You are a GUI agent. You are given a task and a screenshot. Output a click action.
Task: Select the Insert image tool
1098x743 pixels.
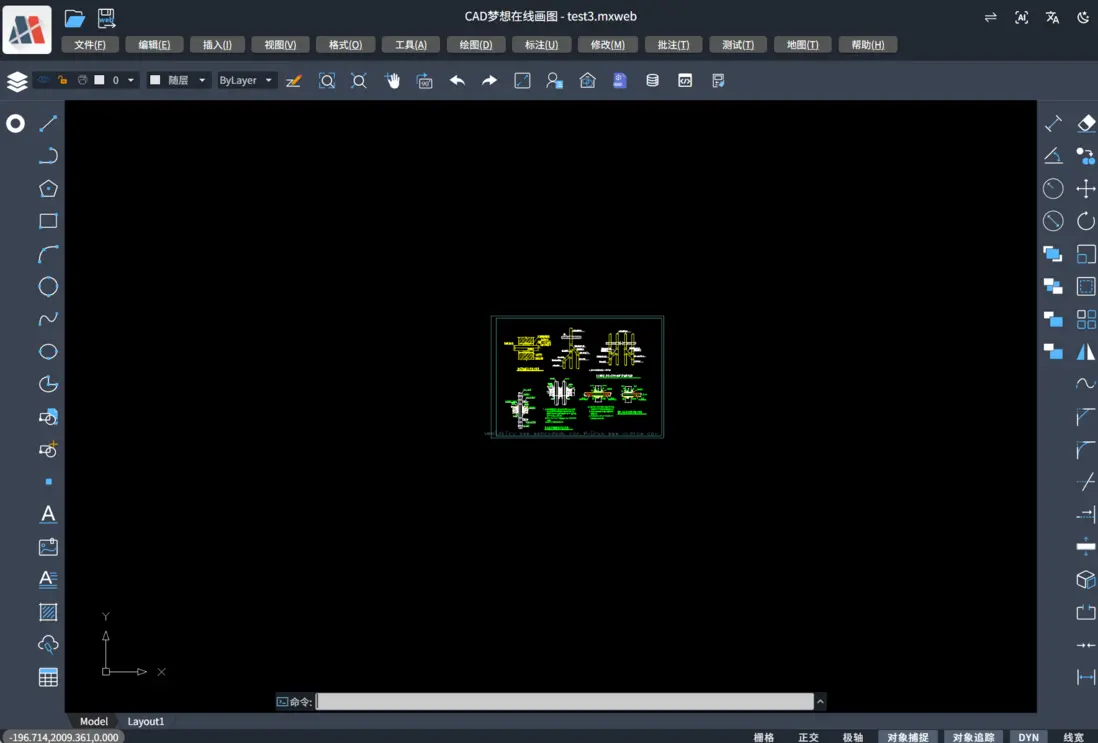pos(48,547)
